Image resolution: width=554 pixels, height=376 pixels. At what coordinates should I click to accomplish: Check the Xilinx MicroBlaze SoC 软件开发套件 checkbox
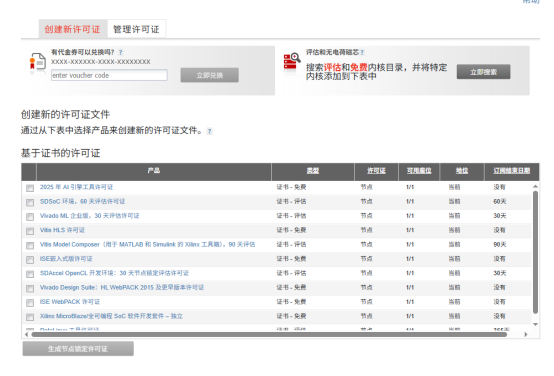[x=30, y=317]
